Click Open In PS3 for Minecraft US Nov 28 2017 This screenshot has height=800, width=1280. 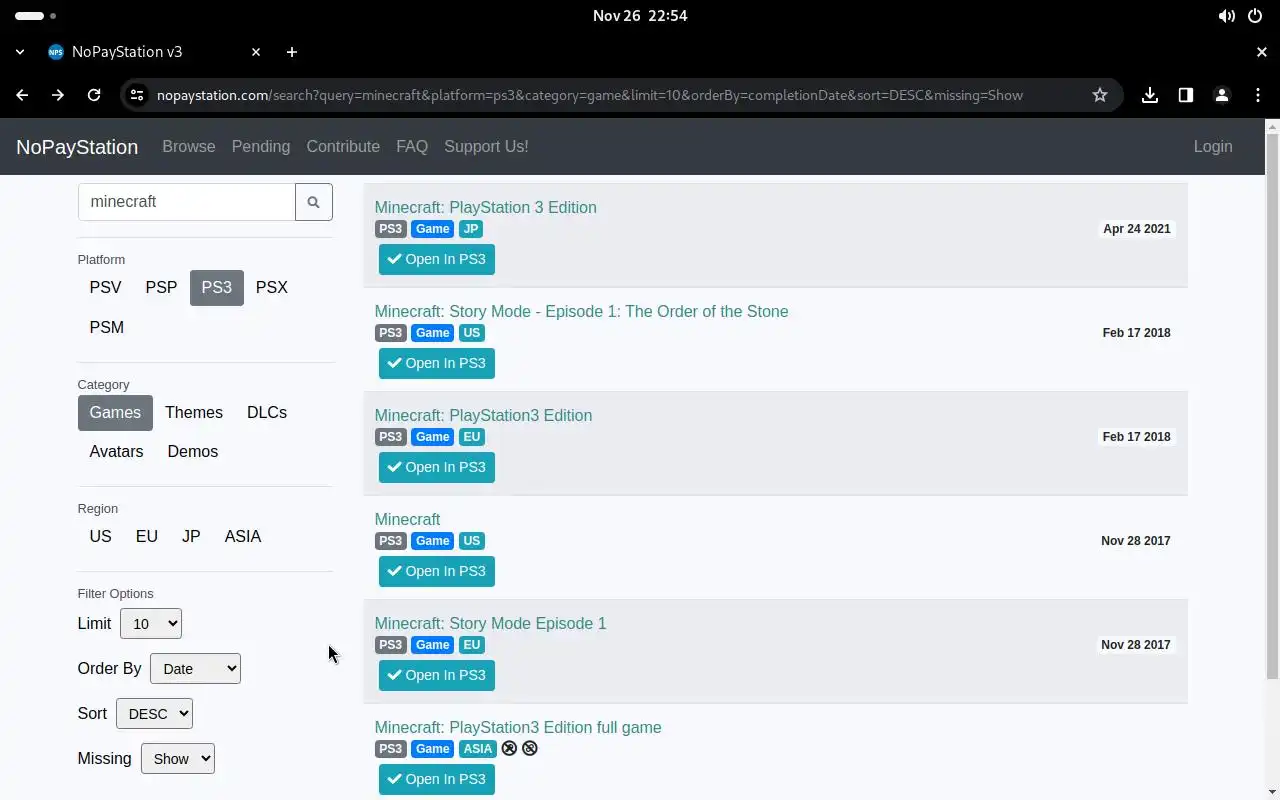coord(437,571)
